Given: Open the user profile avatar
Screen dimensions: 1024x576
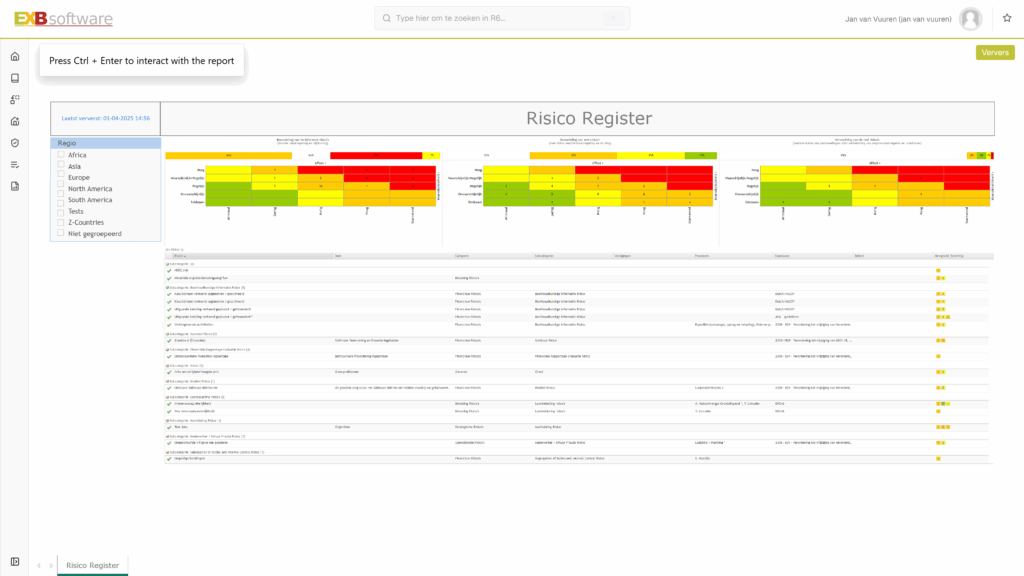Looking at the screenshot, I should coord(970,18).
